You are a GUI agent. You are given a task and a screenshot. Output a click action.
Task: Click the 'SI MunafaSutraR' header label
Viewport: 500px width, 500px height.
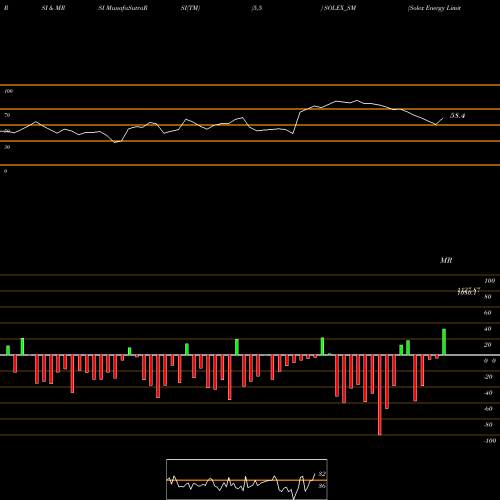[x=123, y=8]
